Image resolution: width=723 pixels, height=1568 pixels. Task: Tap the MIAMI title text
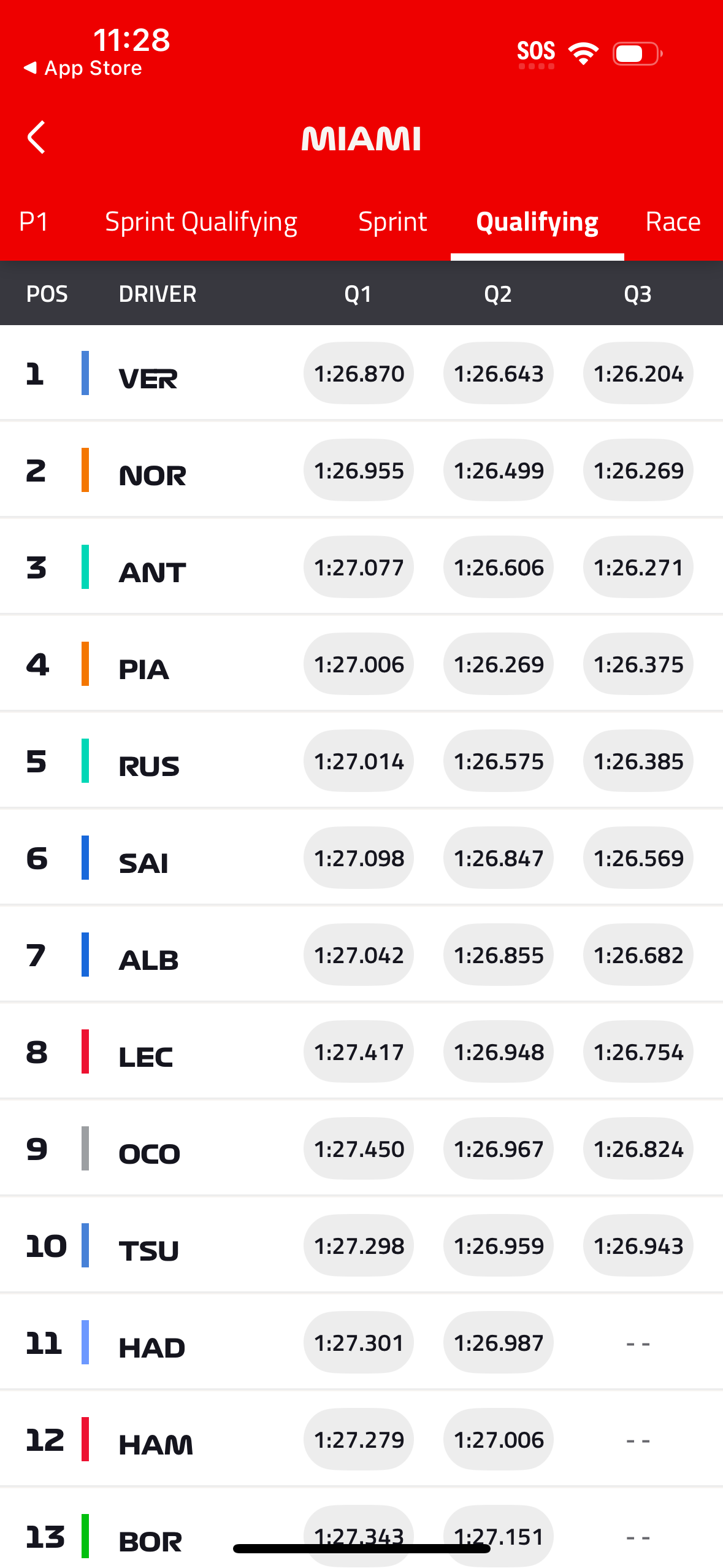coord(362,137)
